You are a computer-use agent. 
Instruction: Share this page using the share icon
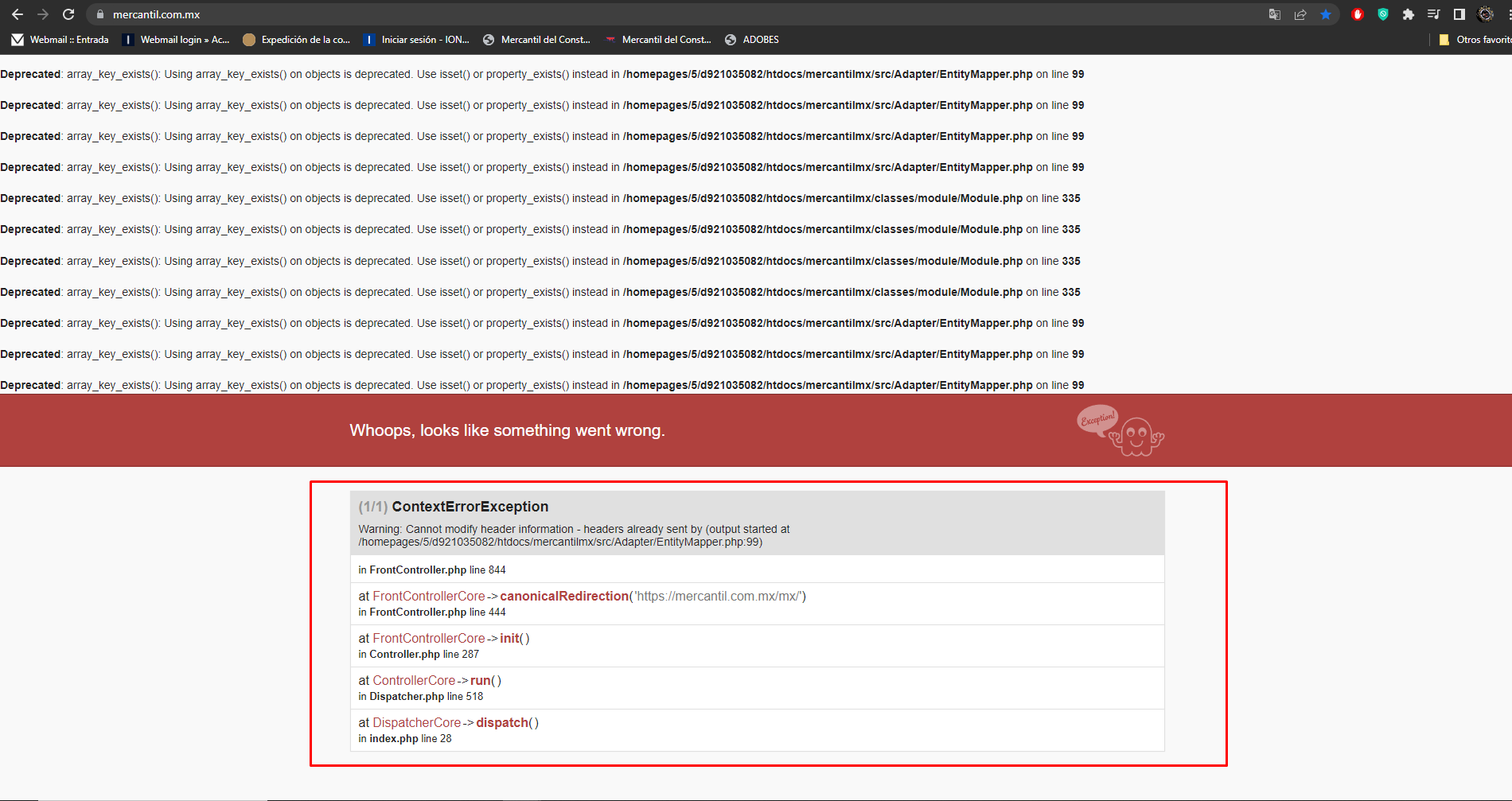(1300, 14)
